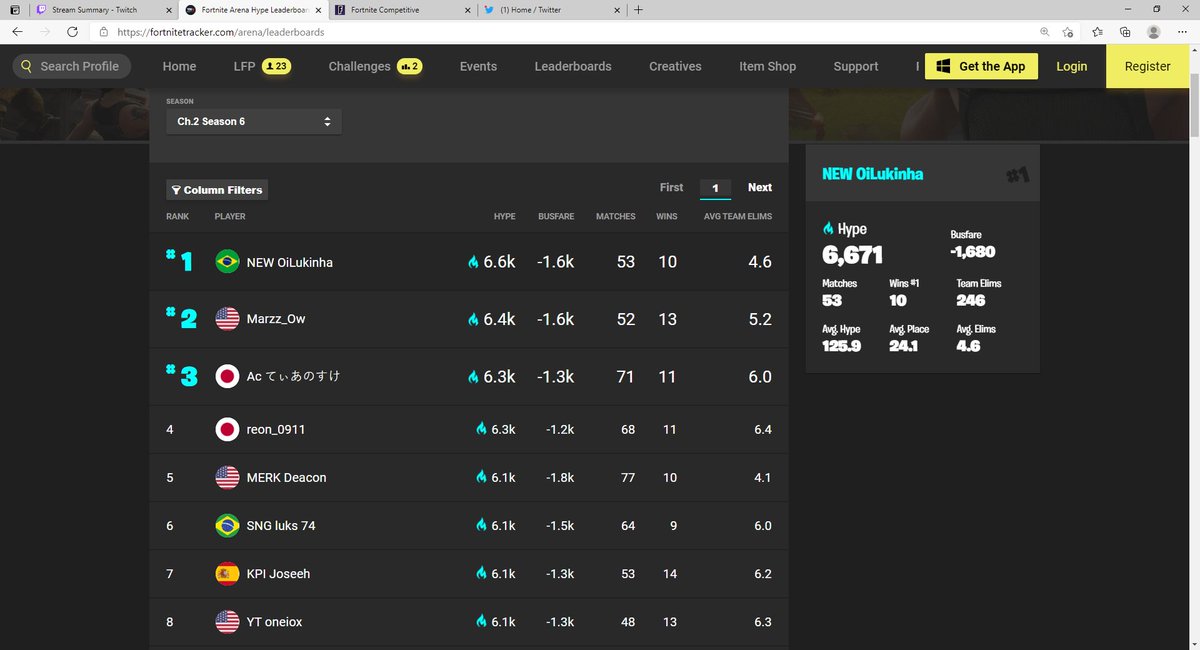The width and height of the screenshot is (1200, 650).
Task: Click Brazil flag next to NEW OiLukinha
Action: pos(228,262)
